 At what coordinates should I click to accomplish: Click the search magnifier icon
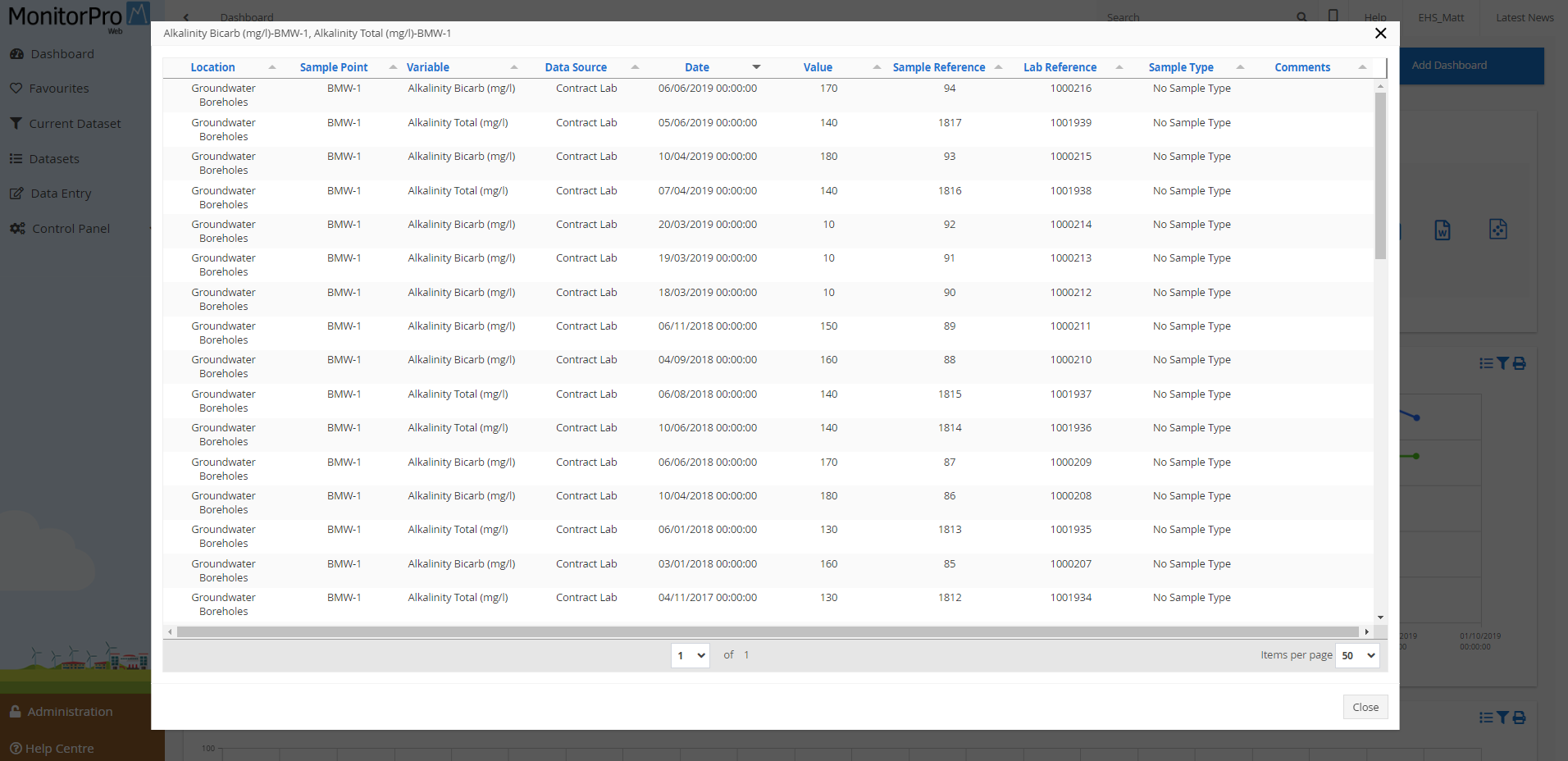point(1301,17)
